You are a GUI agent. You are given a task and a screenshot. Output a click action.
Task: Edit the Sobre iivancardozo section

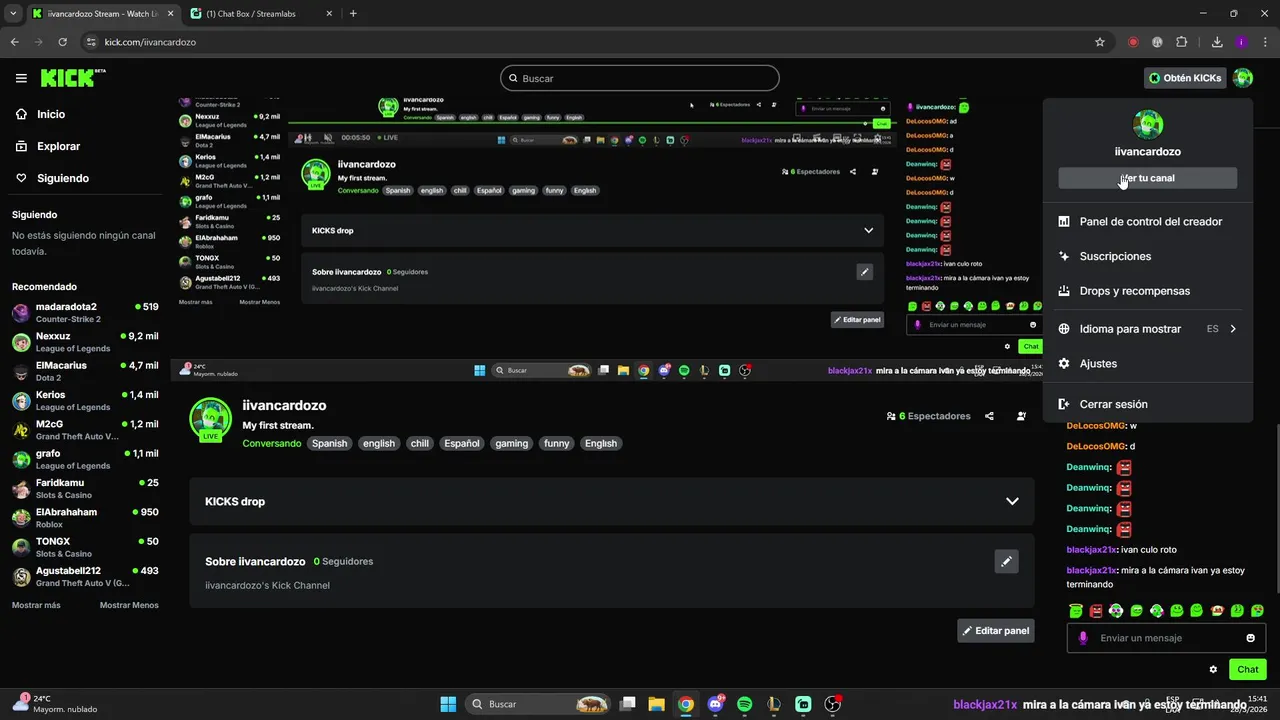(x=1006, y=561)
